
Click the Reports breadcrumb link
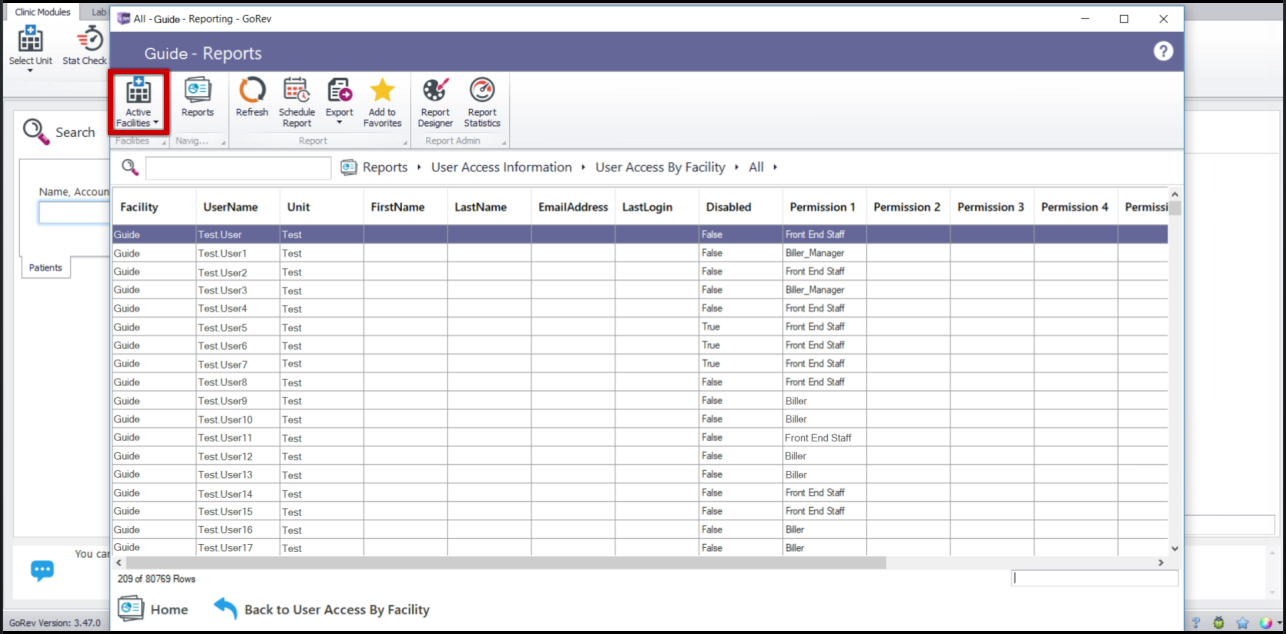385,167
